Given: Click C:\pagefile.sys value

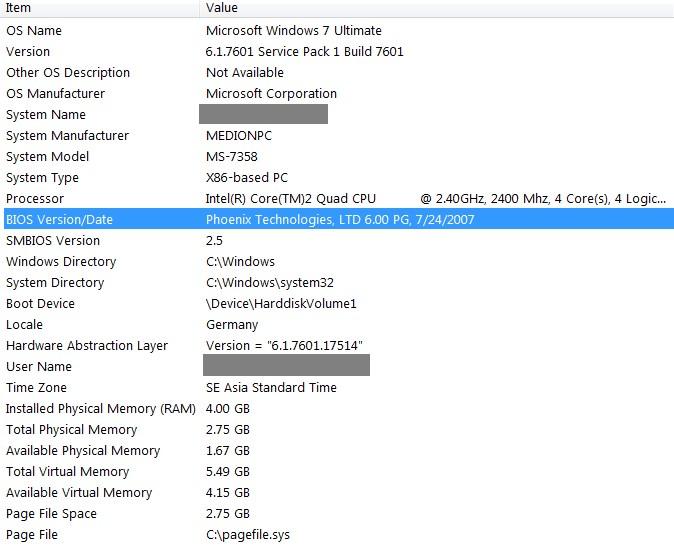Looking at the screenshot, I should pyautogui.click(x=248, y=535).
